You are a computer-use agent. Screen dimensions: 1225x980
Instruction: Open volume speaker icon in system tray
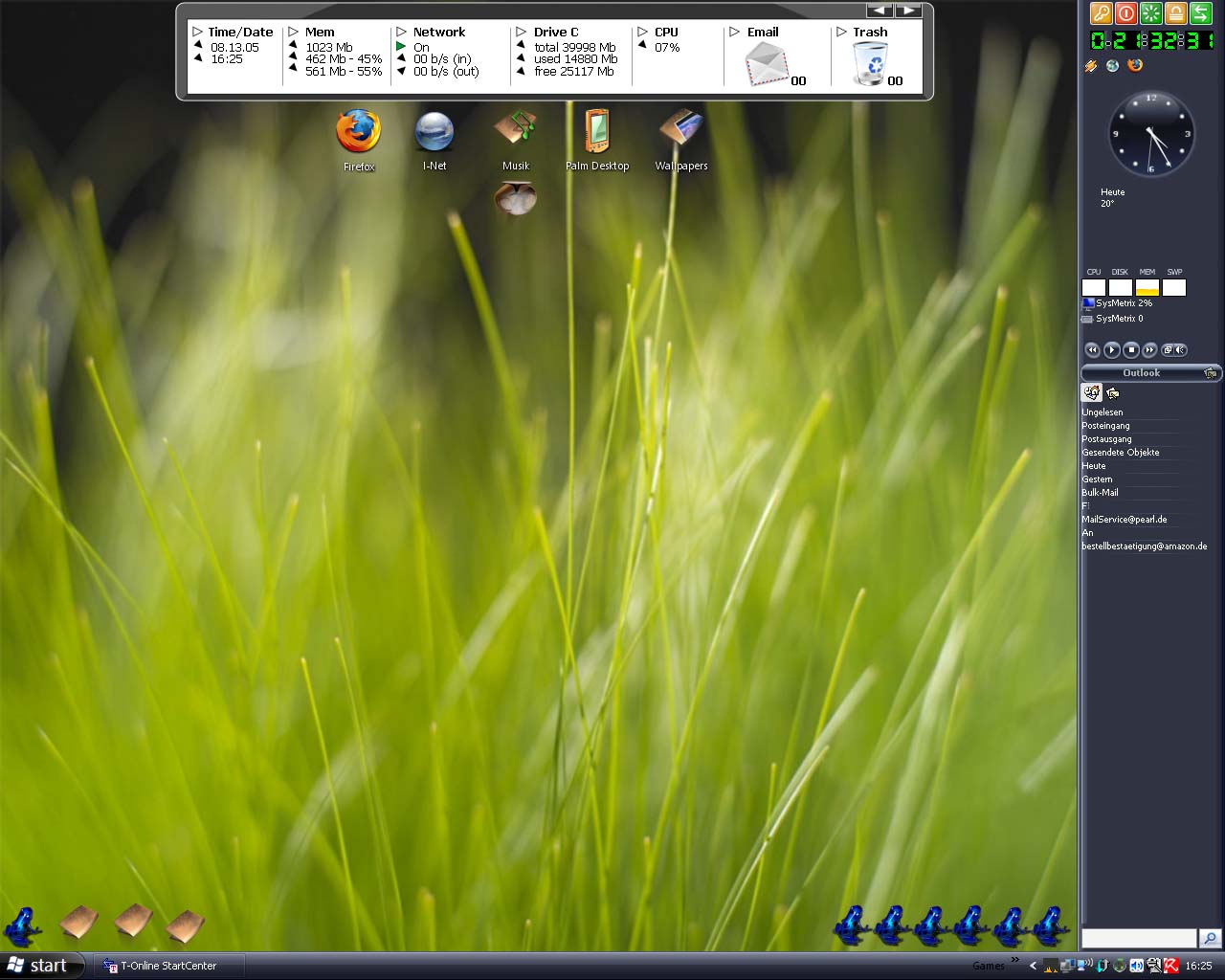[x=1137, y=966]
